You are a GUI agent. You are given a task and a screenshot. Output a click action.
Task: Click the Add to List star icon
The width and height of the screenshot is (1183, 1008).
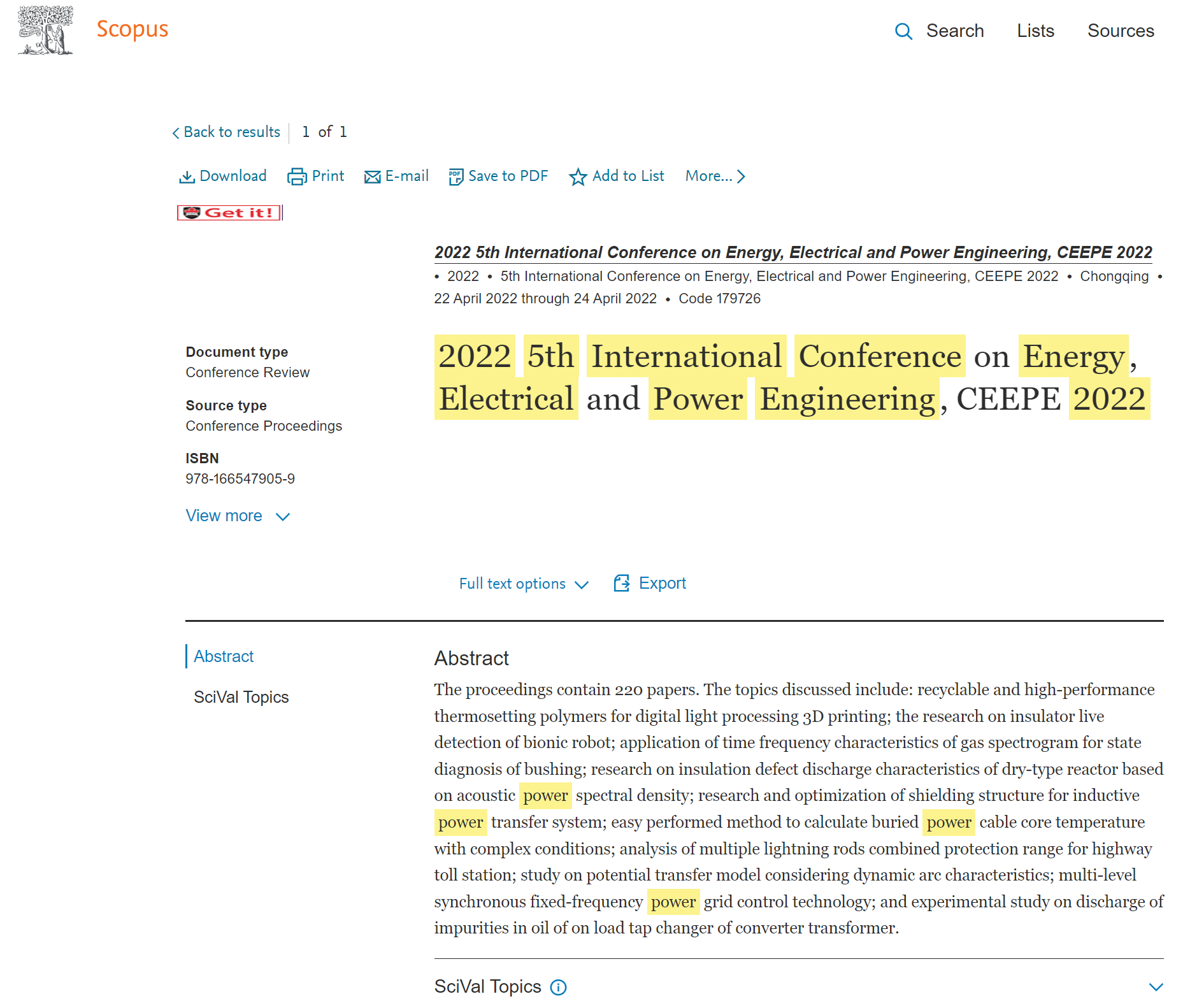coord(578,176)
